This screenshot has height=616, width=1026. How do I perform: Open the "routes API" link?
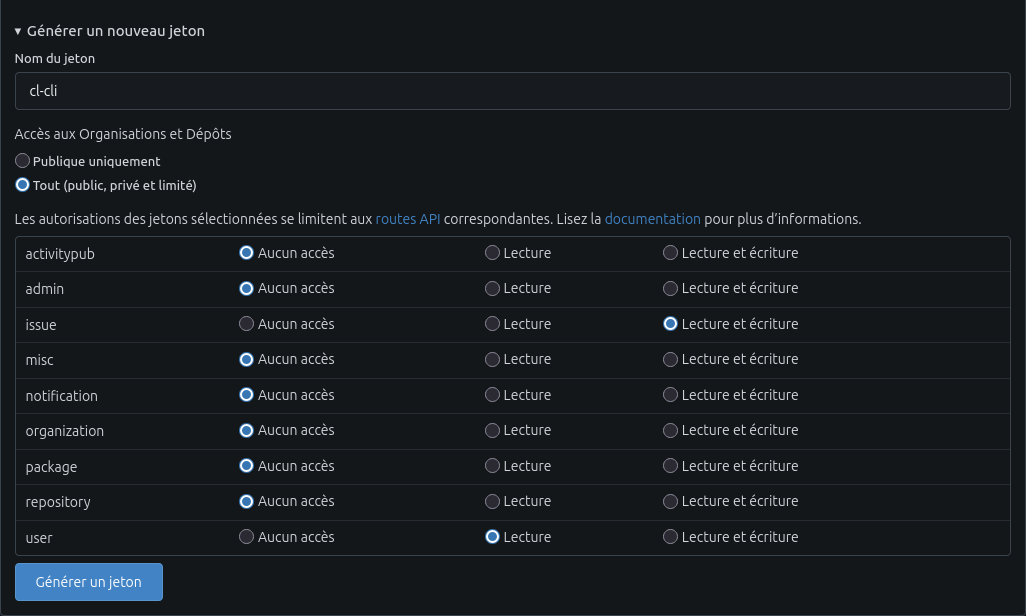click(407, 218)
